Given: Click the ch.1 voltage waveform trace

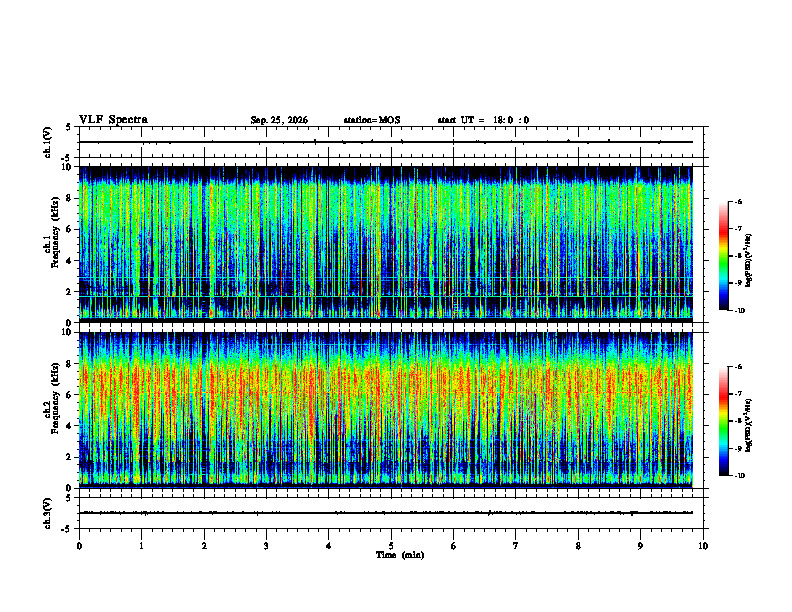Looking at the screenshot, I should click(x=386, y=142).
